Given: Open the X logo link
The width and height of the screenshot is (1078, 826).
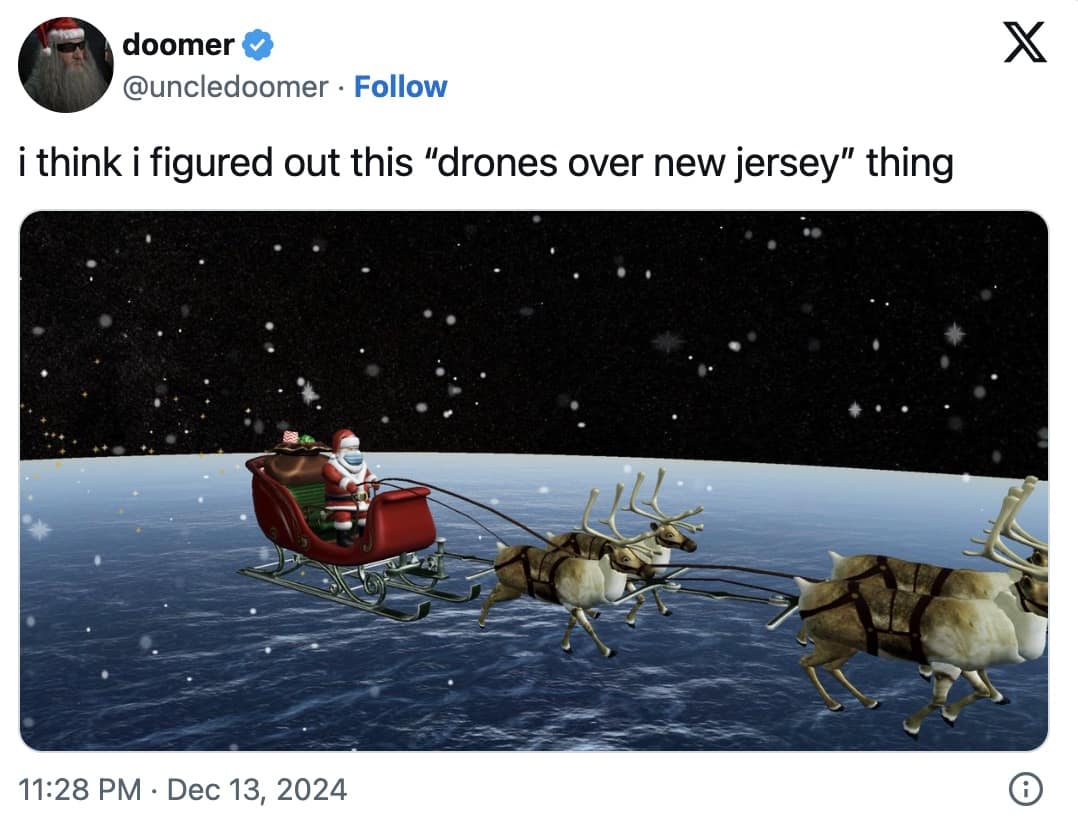Looking at the screenshot, I should coord(1024,44).
